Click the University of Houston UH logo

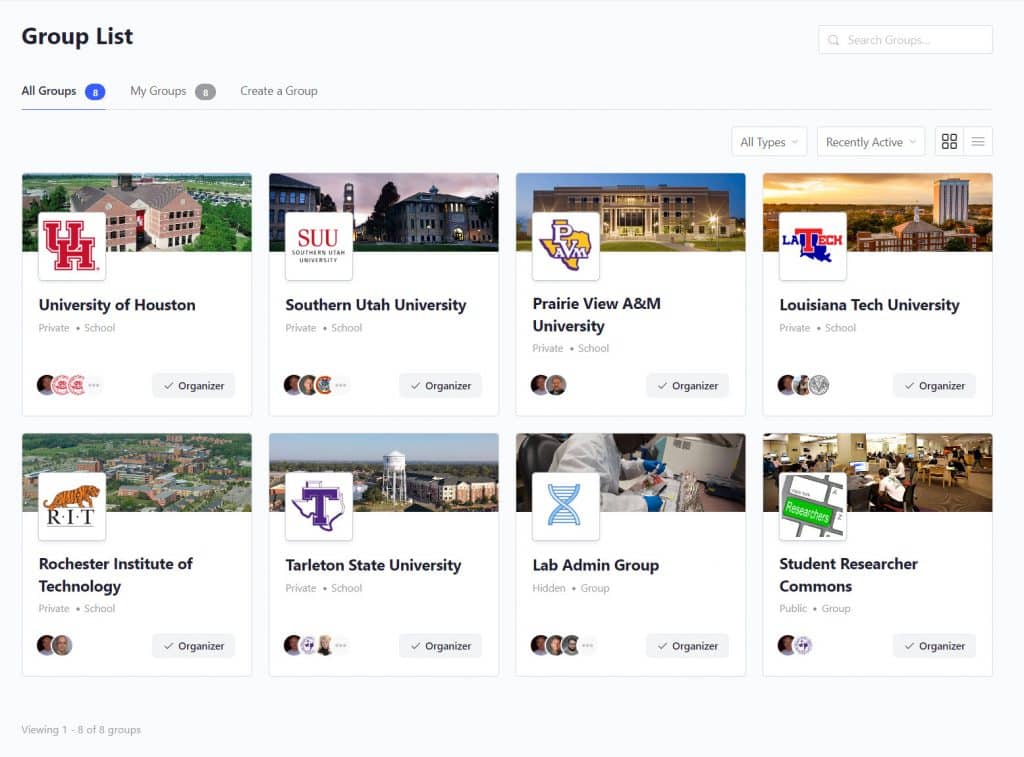[x=72, y=246]
